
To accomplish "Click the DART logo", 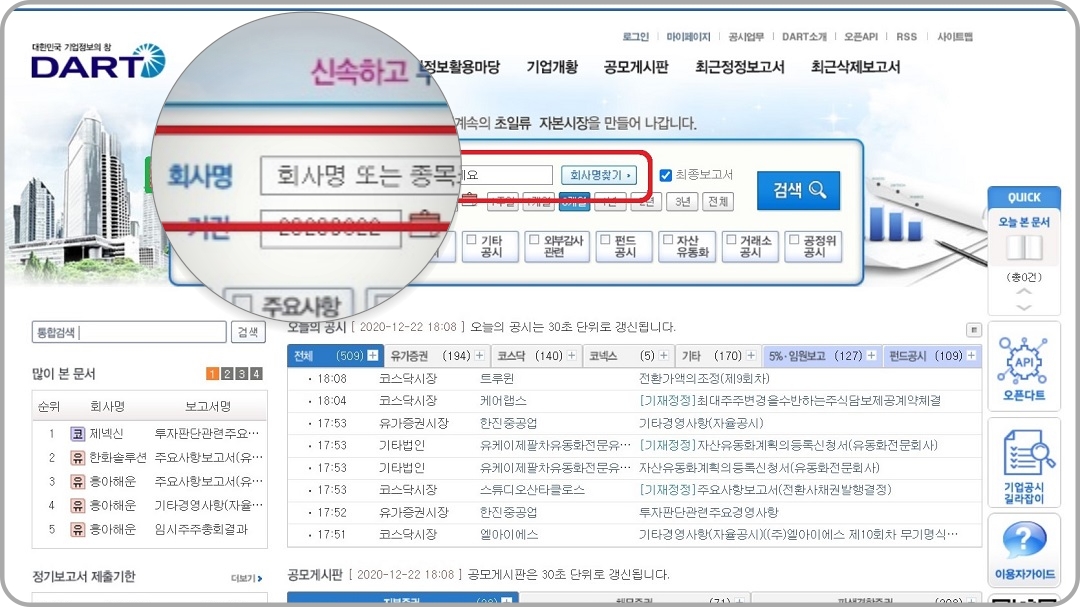I will [x=98, y=61].
